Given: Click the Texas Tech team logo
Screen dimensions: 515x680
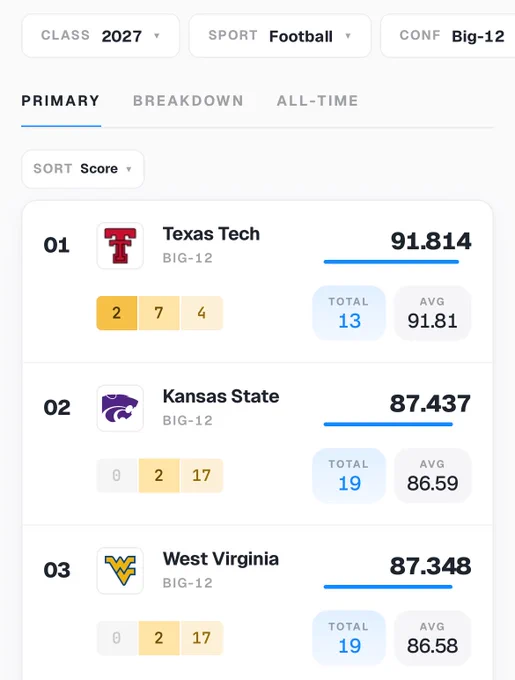Looking at the screenshot, I should coord(120,246).
